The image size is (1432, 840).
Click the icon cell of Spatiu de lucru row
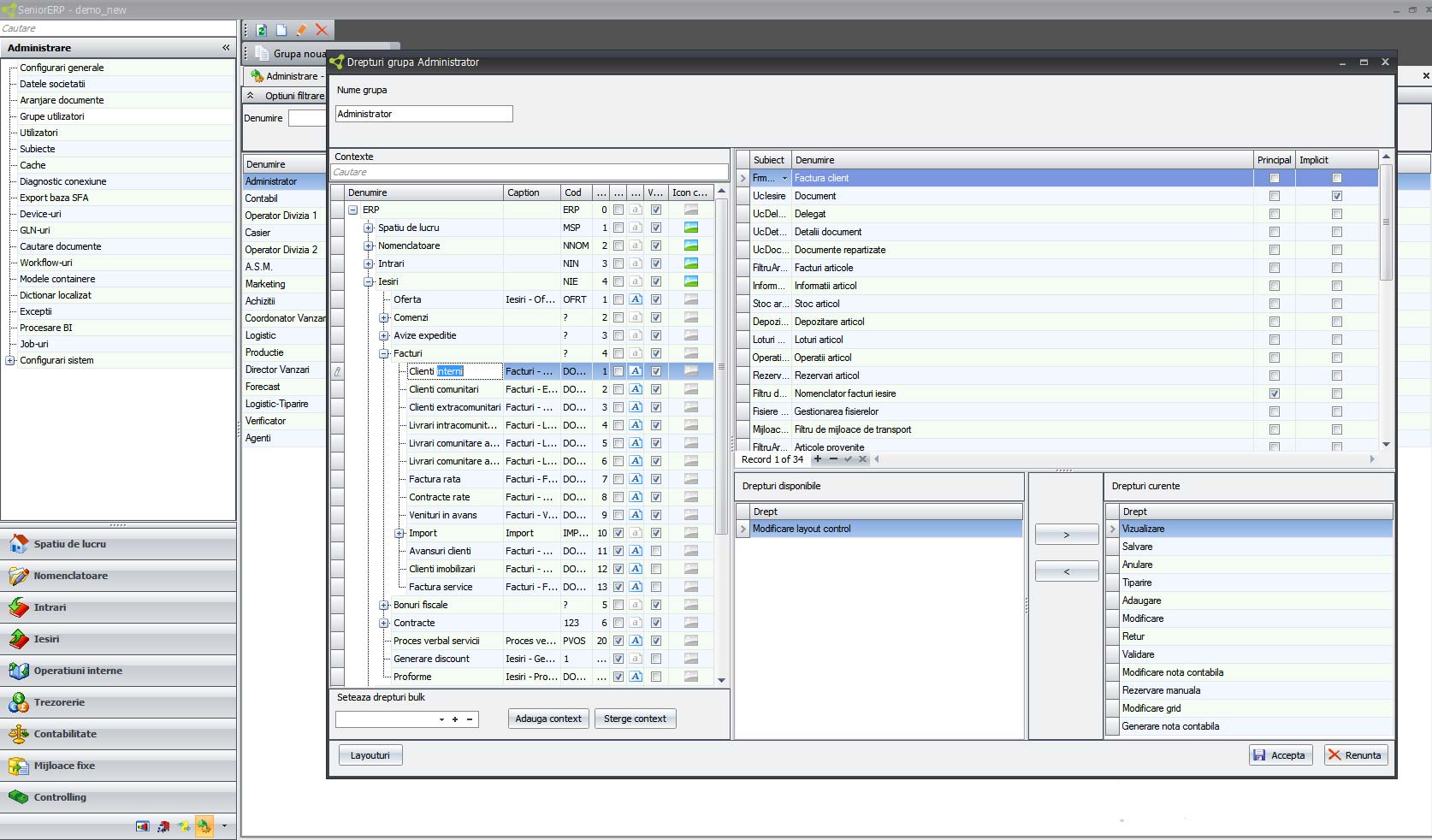click(691, 228)
